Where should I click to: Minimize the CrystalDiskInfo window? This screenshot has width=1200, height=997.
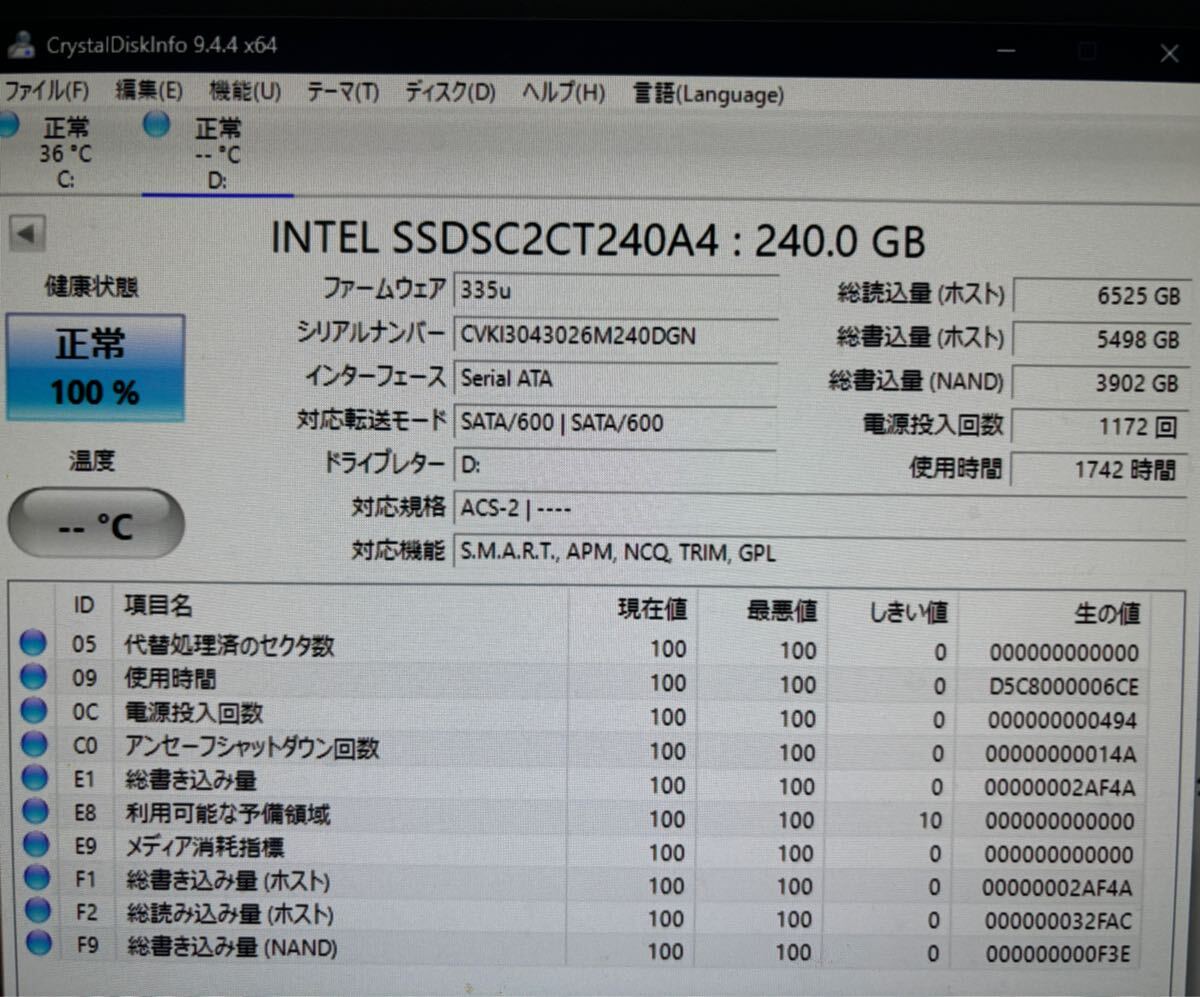click(x=1007, y=50)
